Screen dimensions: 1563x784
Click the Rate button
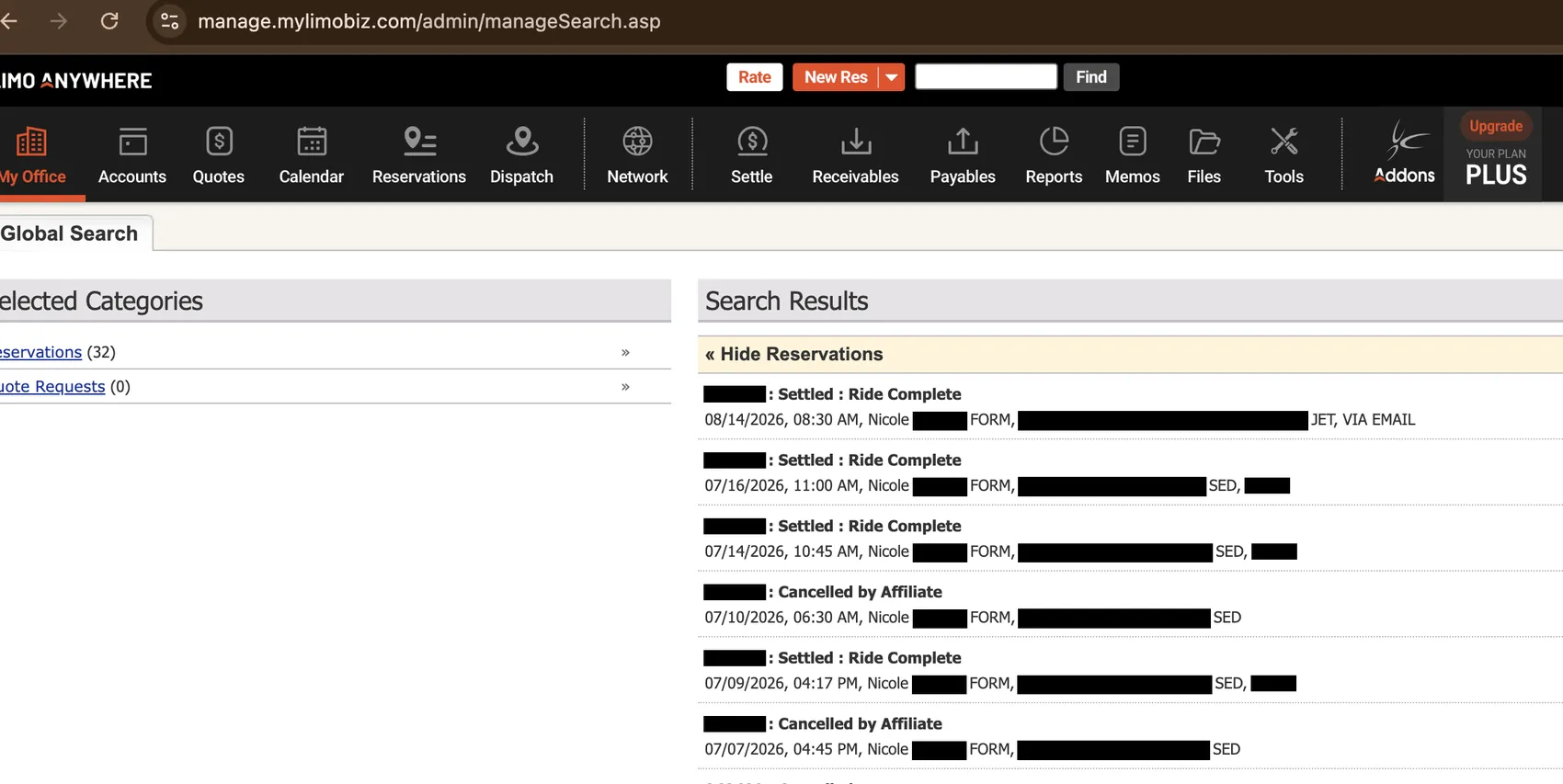coord(755,77)
